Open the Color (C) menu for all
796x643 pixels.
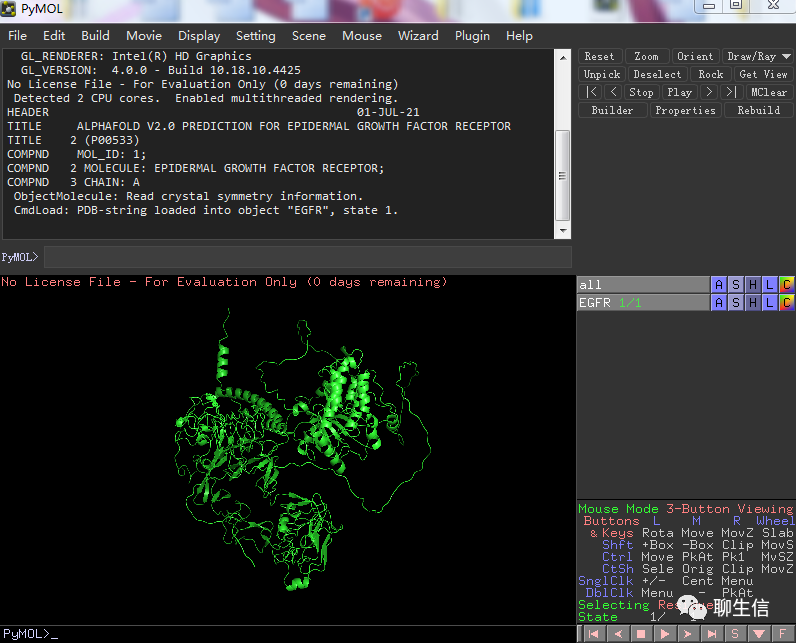pyautogui.click(x=786, y=285)
